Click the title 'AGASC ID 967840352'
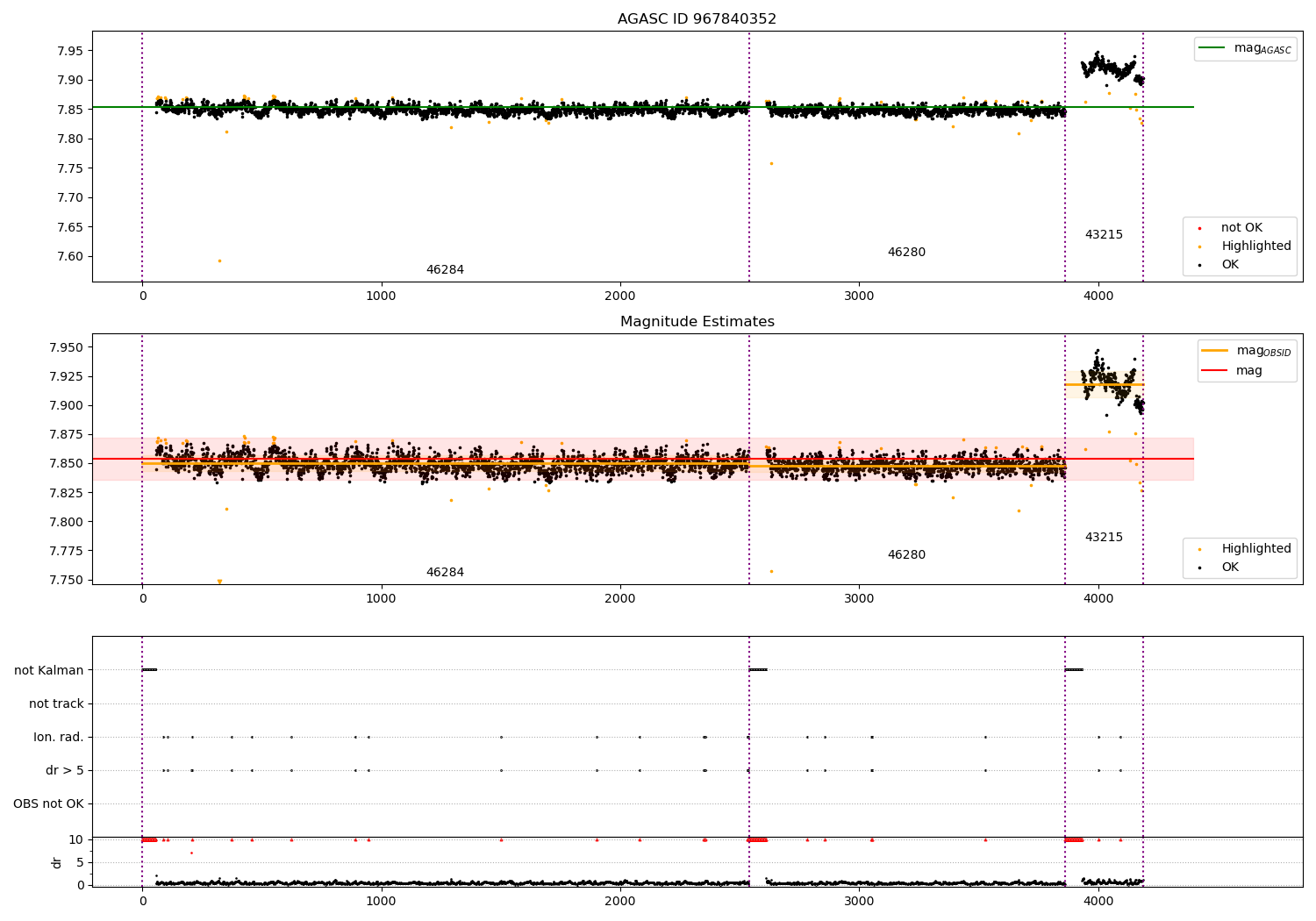Image resolution: width=1316 pixels, height=921 pixels. click(697, 19)
